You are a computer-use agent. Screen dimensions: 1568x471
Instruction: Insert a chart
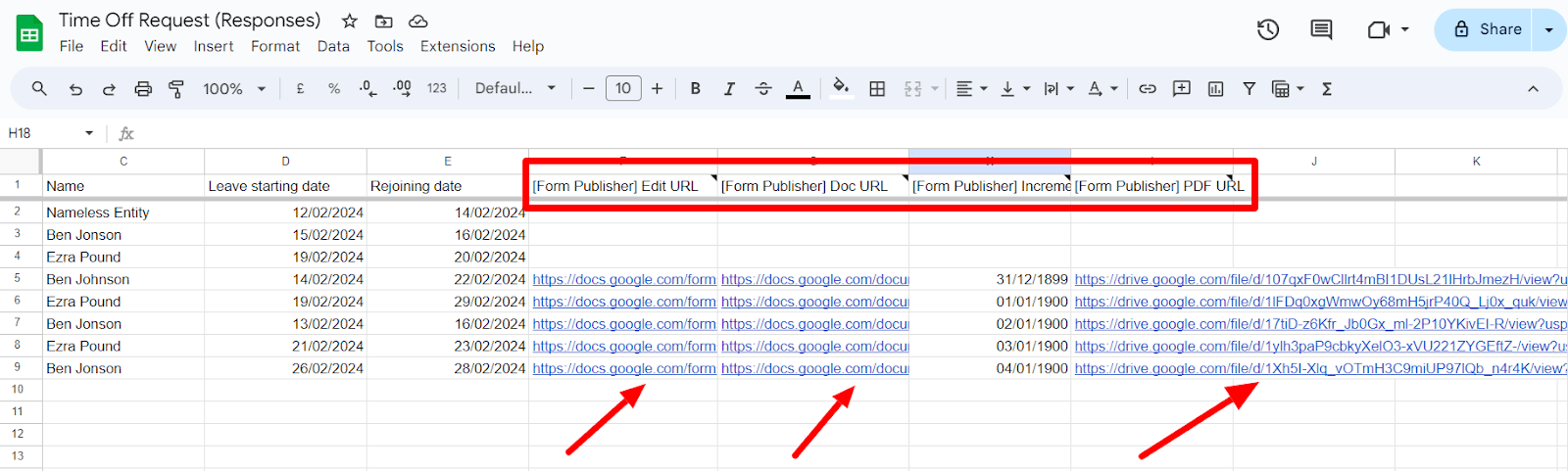click(1216, 88)
